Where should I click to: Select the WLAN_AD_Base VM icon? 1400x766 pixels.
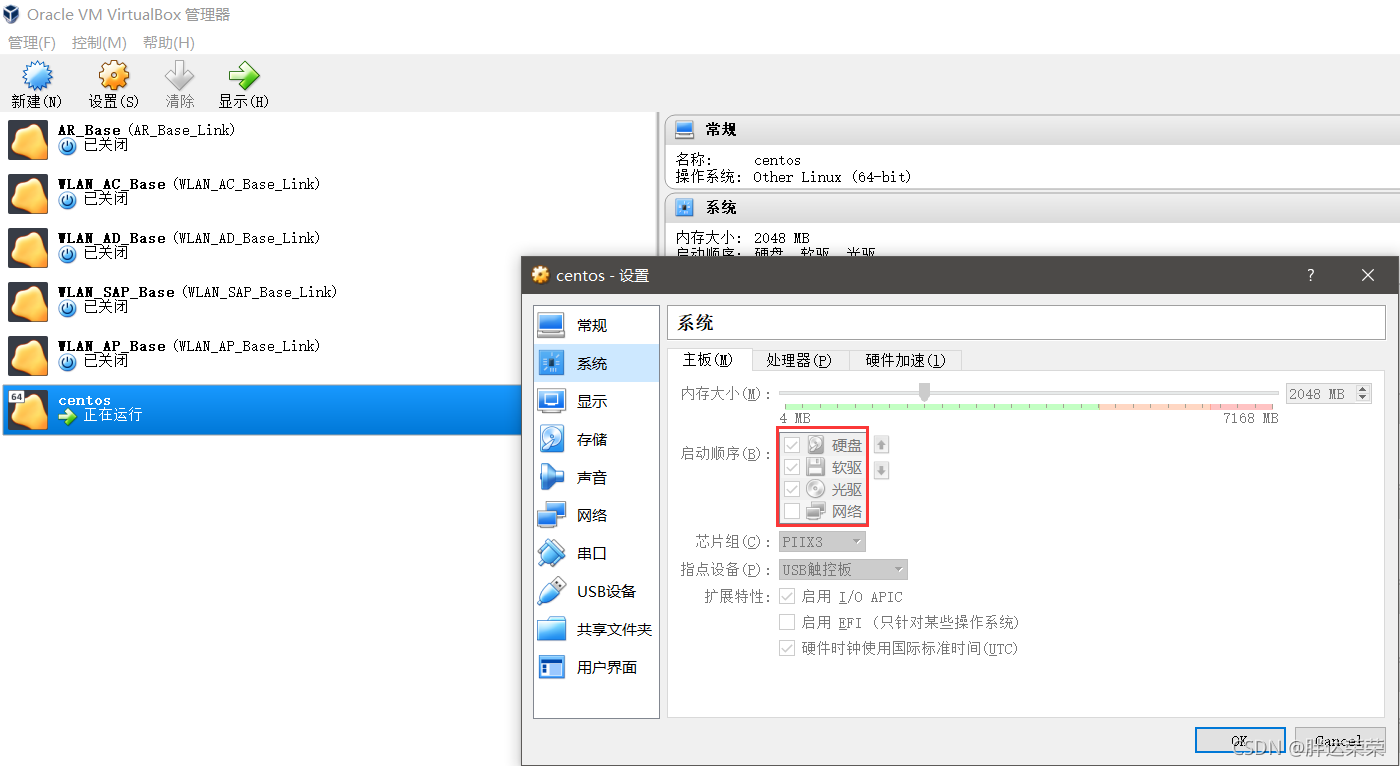coord(28,248)
